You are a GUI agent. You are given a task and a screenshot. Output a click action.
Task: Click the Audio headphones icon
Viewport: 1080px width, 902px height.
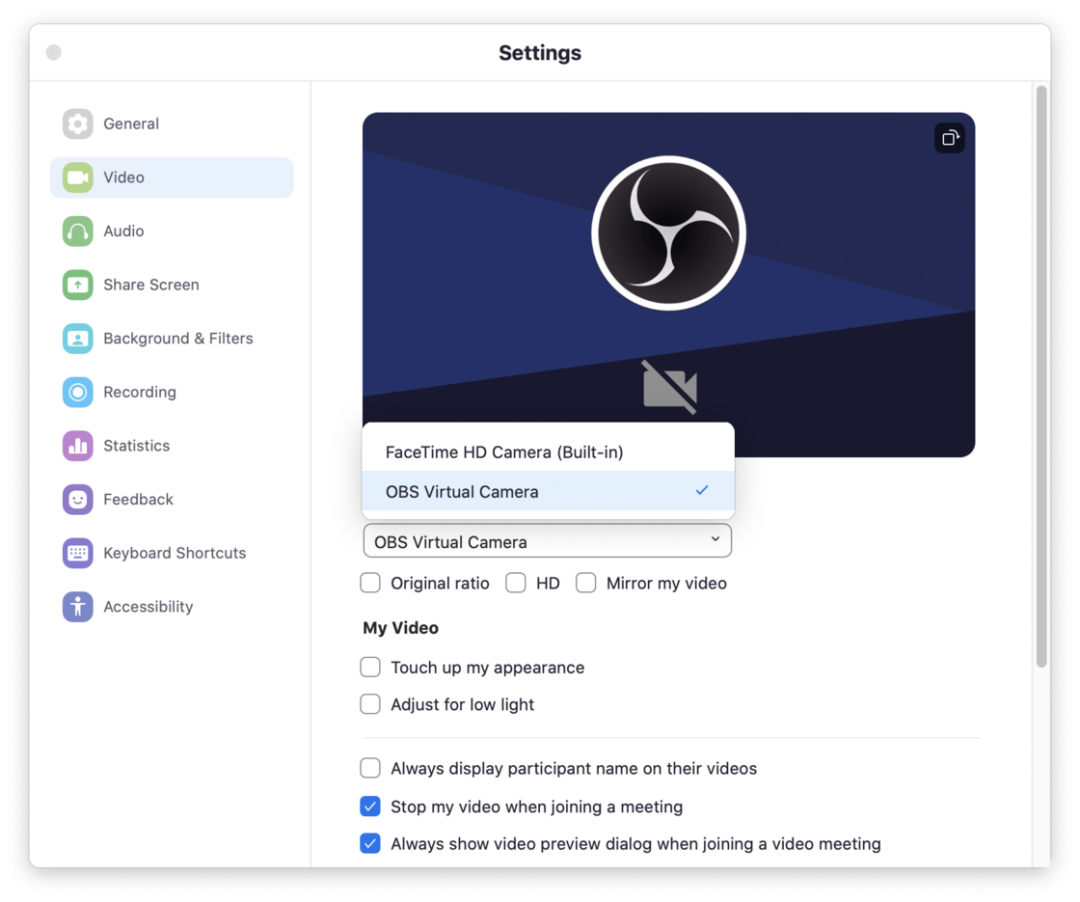[x=77, y=231]
